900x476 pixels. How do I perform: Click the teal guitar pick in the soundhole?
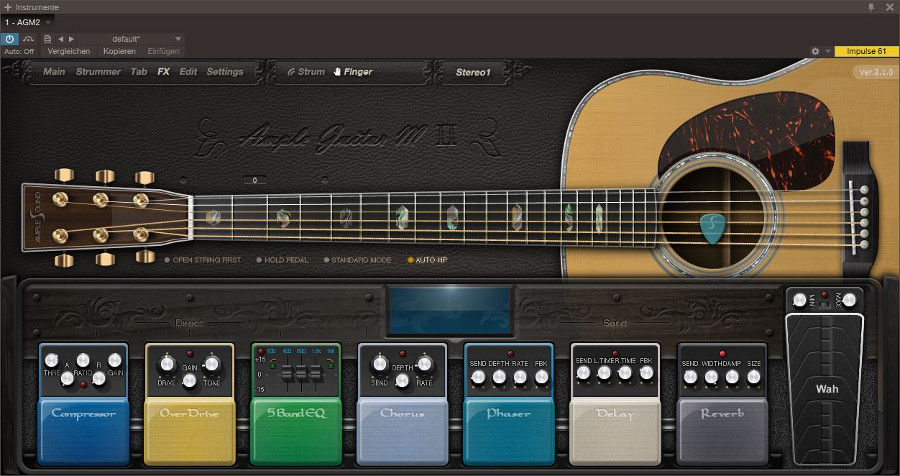click(713, 228)
